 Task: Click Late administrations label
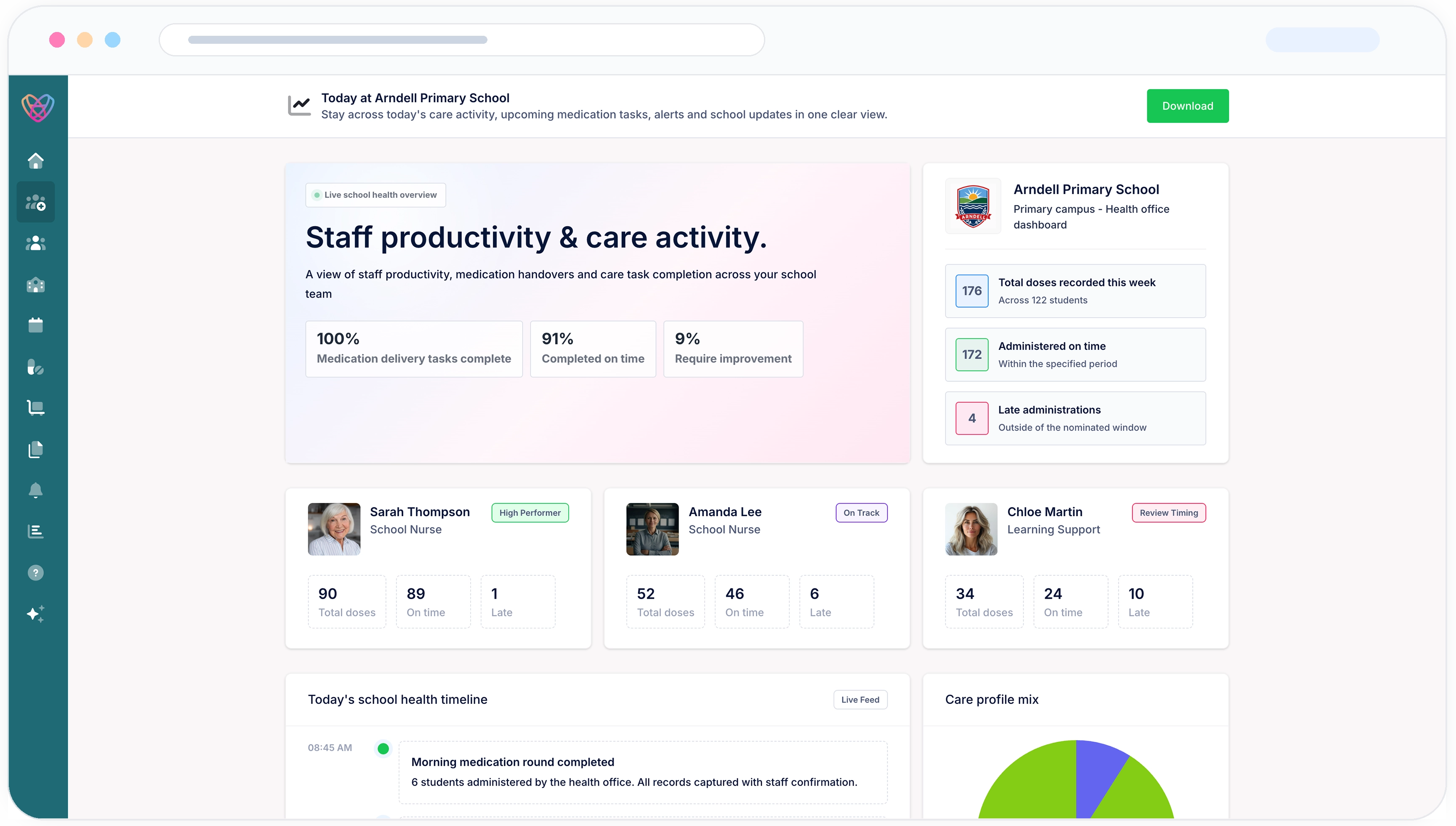coord(1049,410)
